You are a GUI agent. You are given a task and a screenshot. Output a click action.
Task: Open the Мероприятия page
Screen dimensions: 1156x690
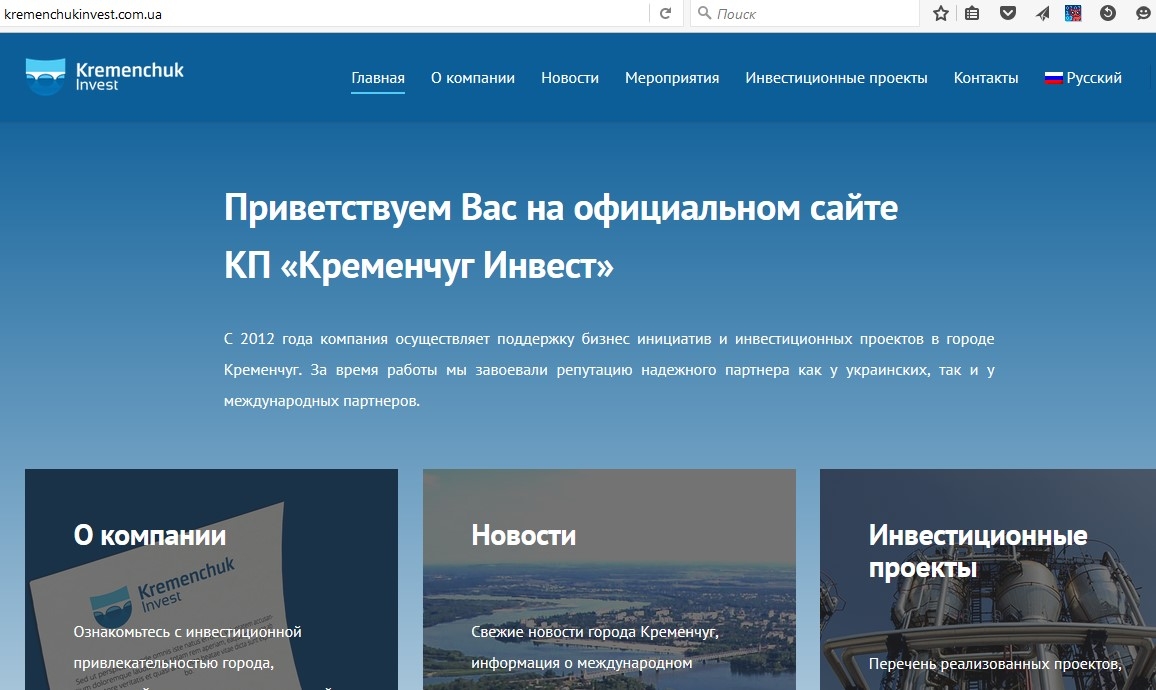672,78
